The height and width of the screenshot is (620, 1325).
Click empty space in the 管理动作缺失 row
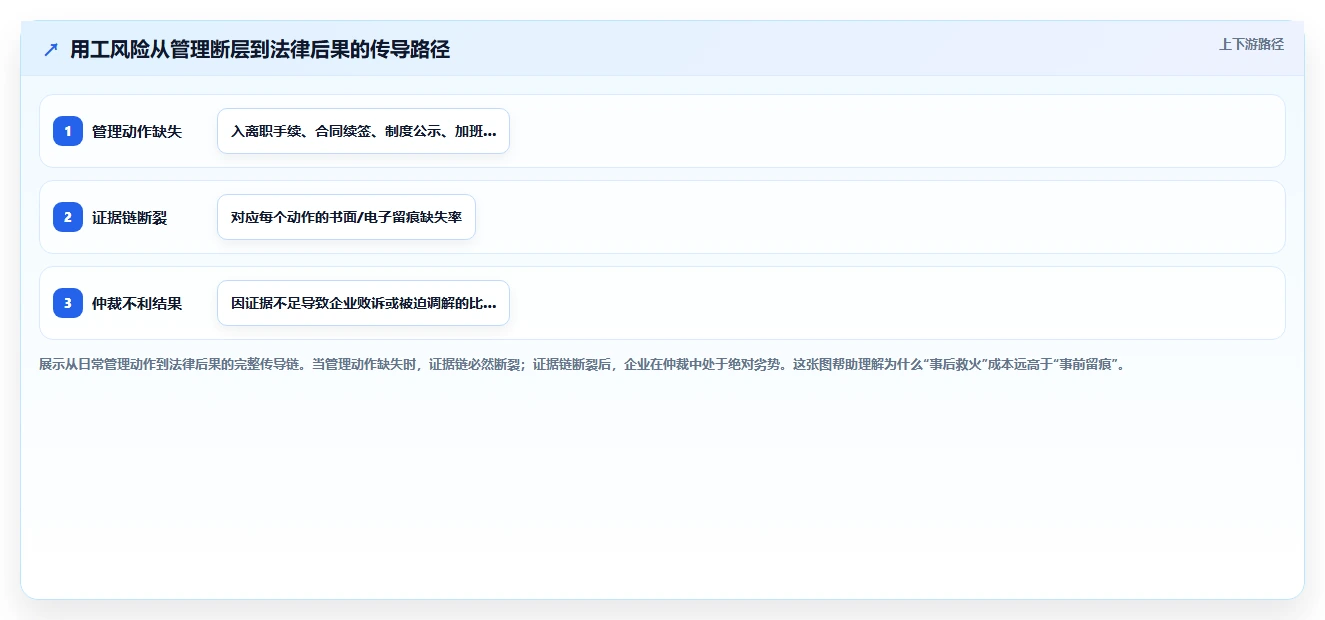[x=890, y=131]
